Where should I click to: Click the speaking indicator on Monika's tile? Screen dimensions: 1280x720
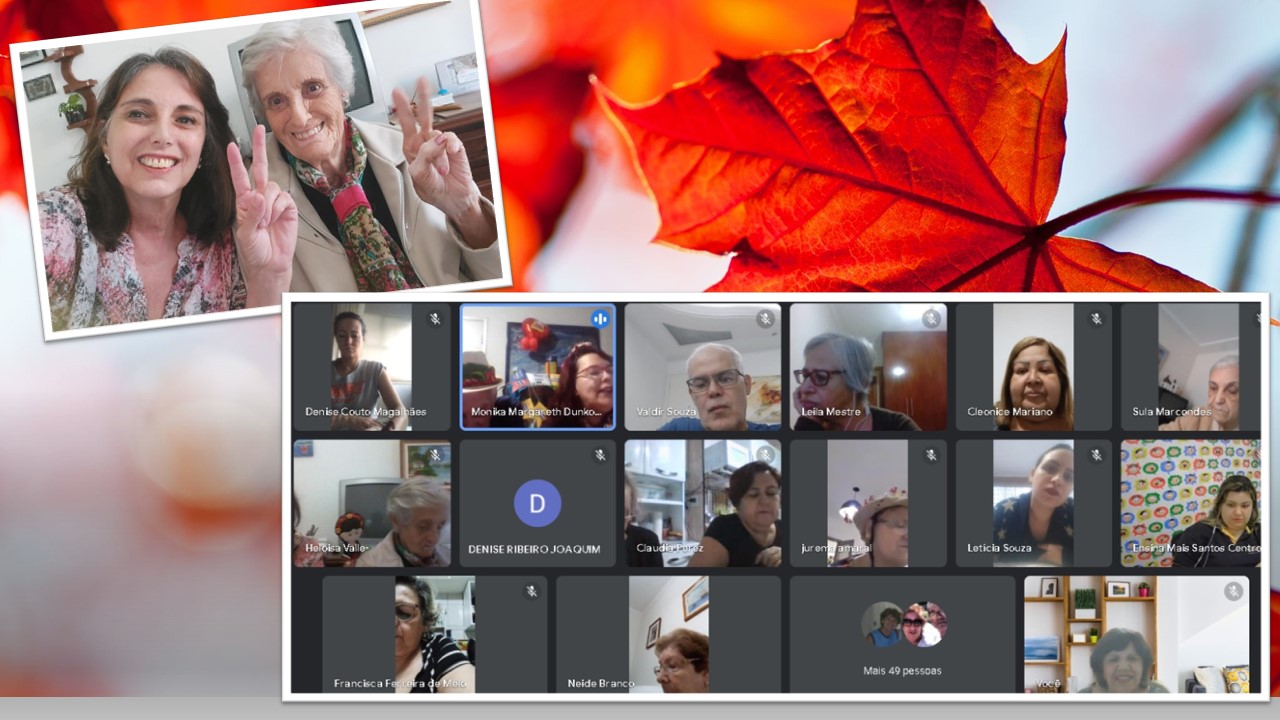pyautogui.click(x=600, y=319)
